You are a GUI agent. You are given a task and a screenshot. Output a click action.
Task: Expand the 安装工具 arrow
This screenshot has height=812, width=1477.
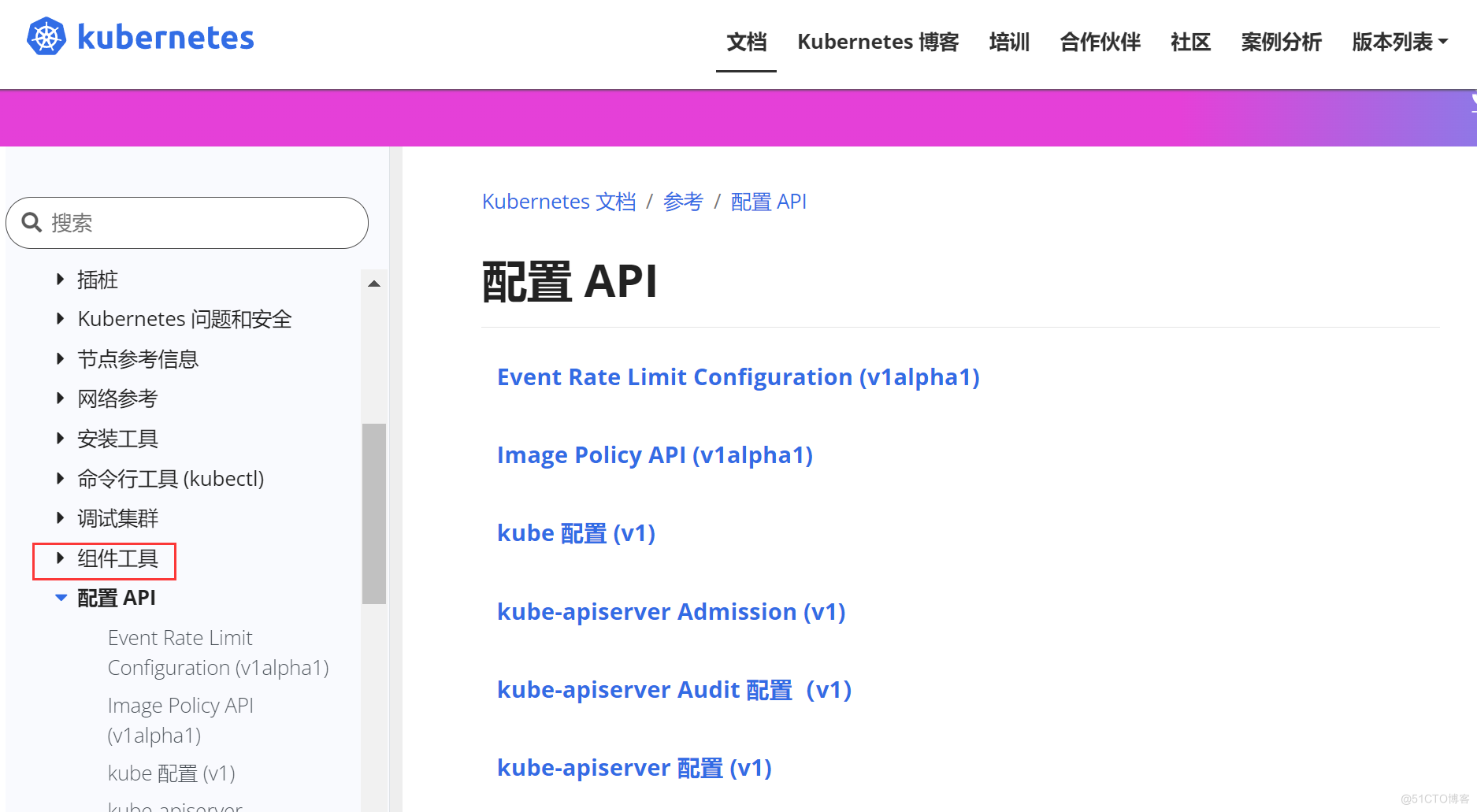pyautogui.click(x=60, y=438)
